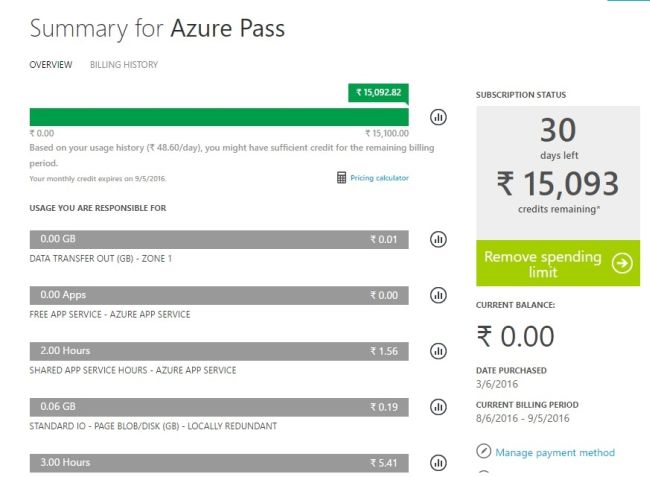Screen dimensions: 650x477
Task: Switch to the Billing History tab
Action: [x=124, y=65]
